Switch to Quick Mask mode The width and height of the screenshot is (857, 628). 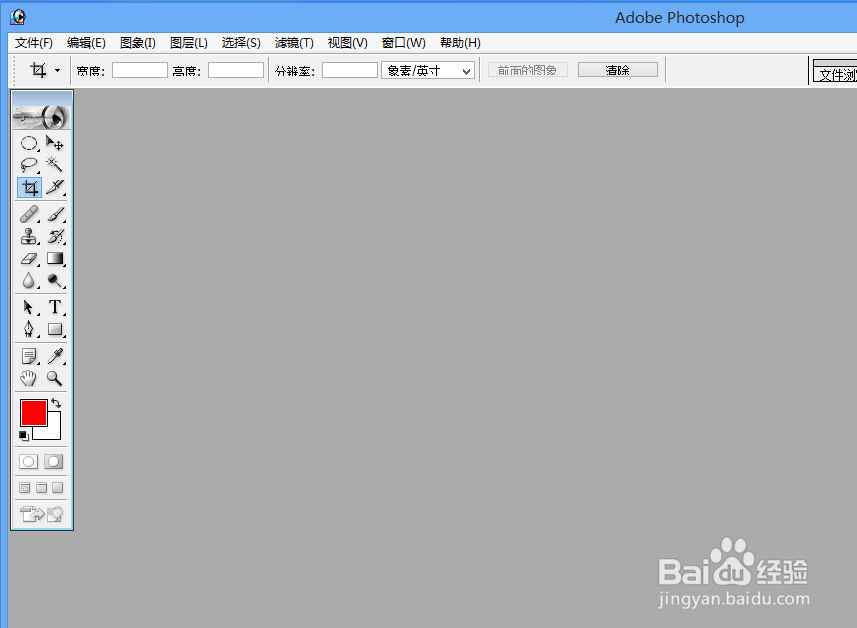pyautogui.click(x=54, y=461)
